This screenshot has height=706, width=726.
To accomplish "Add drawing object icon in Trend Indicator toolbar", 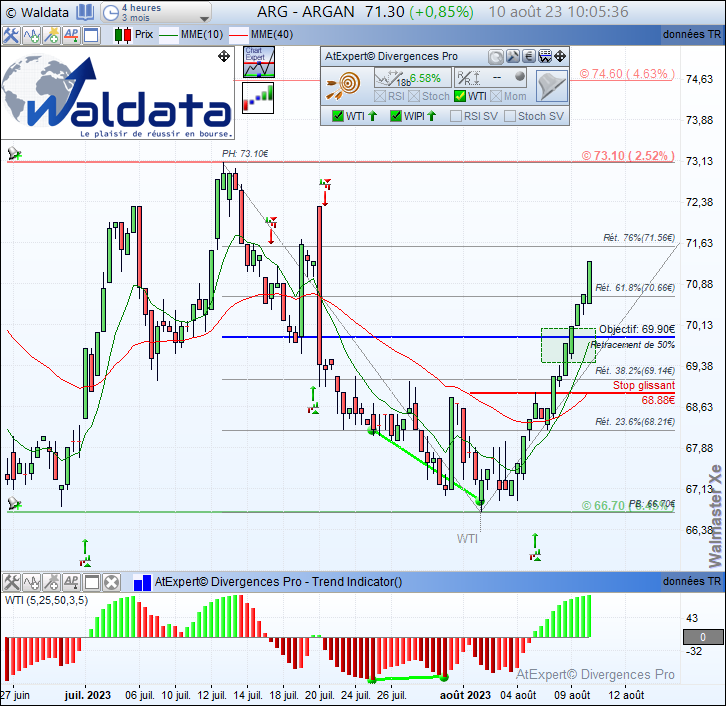I will 51,582.
